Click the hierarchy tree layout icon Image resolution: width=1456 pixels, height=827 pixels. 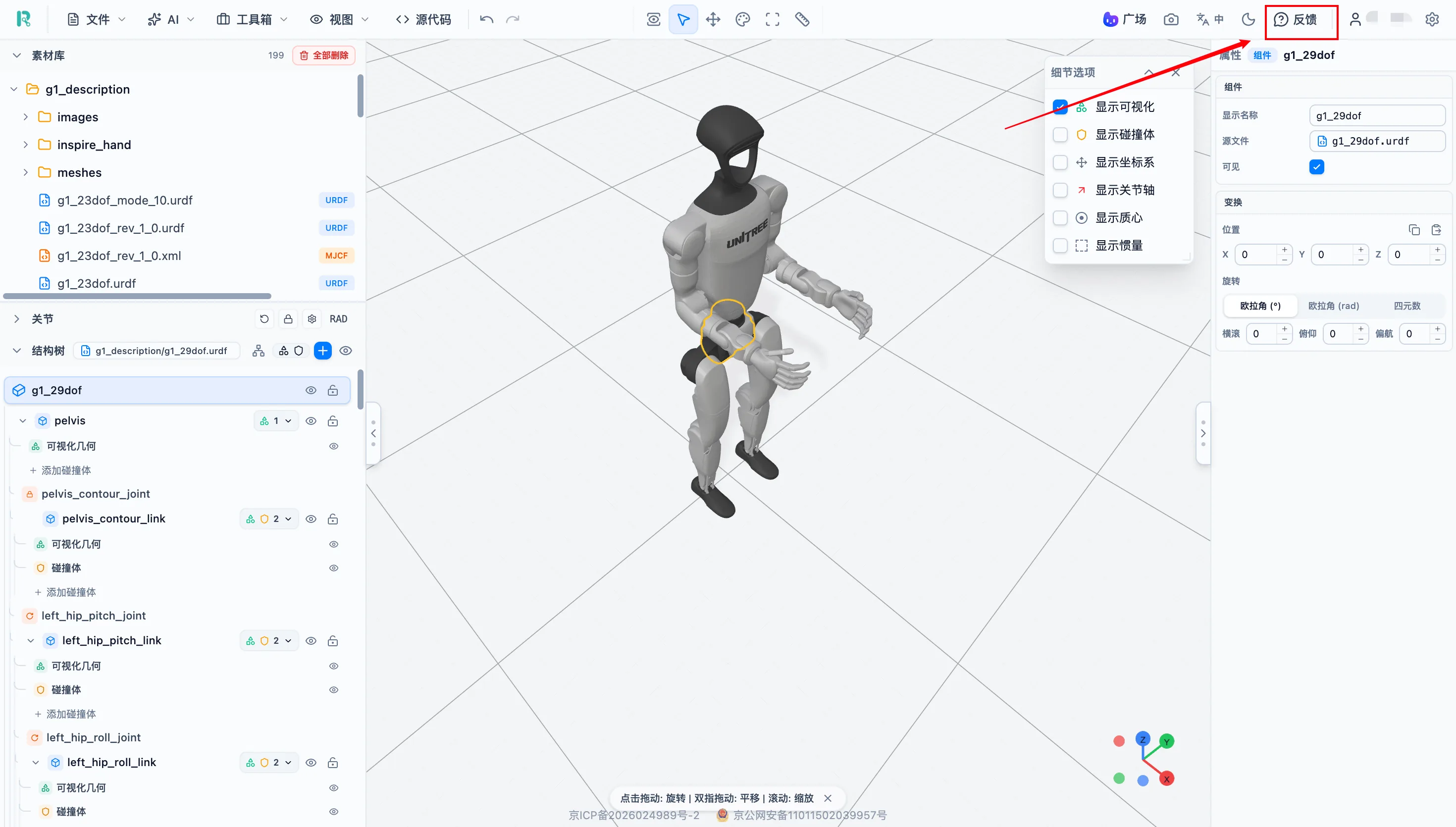tap(259, 351)
